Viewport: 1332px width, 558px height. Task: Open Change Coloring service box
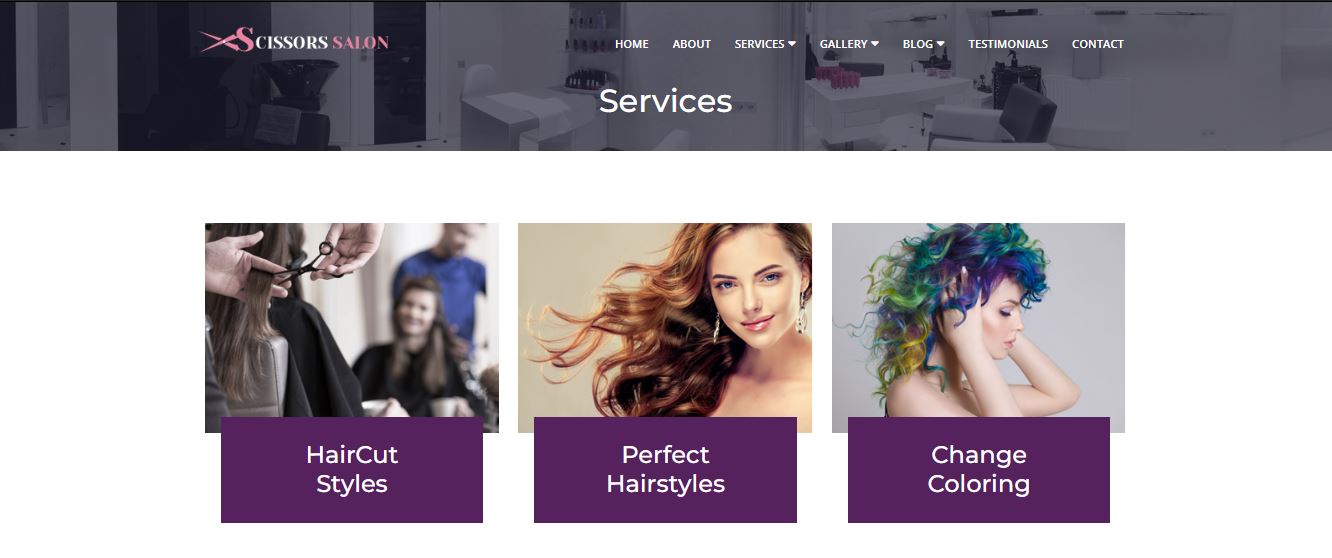(x=979, y=470)
